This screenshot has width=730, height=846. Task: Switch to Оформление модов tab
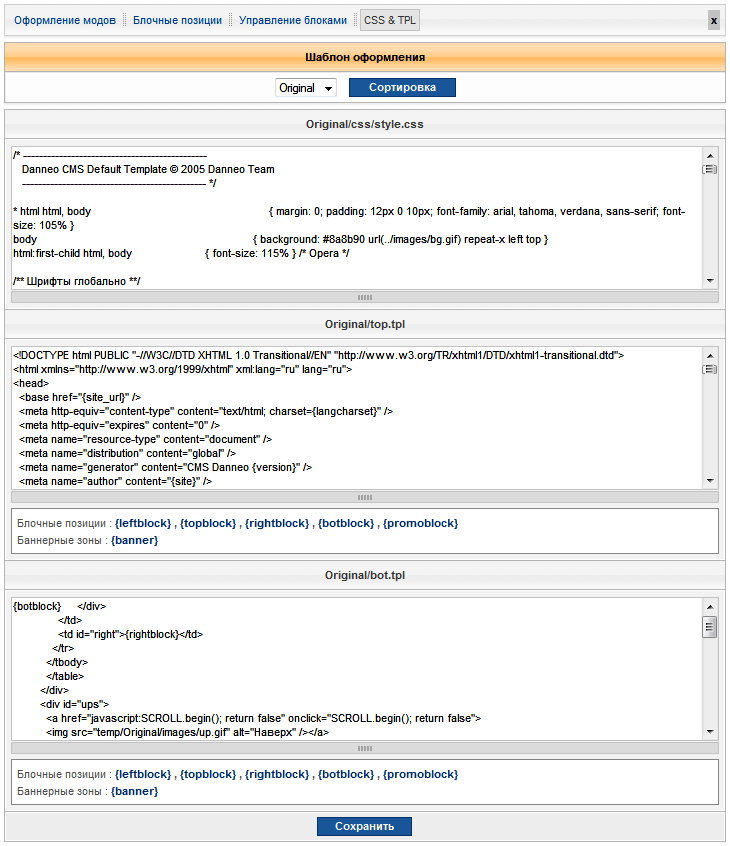(x=62, y=20)
